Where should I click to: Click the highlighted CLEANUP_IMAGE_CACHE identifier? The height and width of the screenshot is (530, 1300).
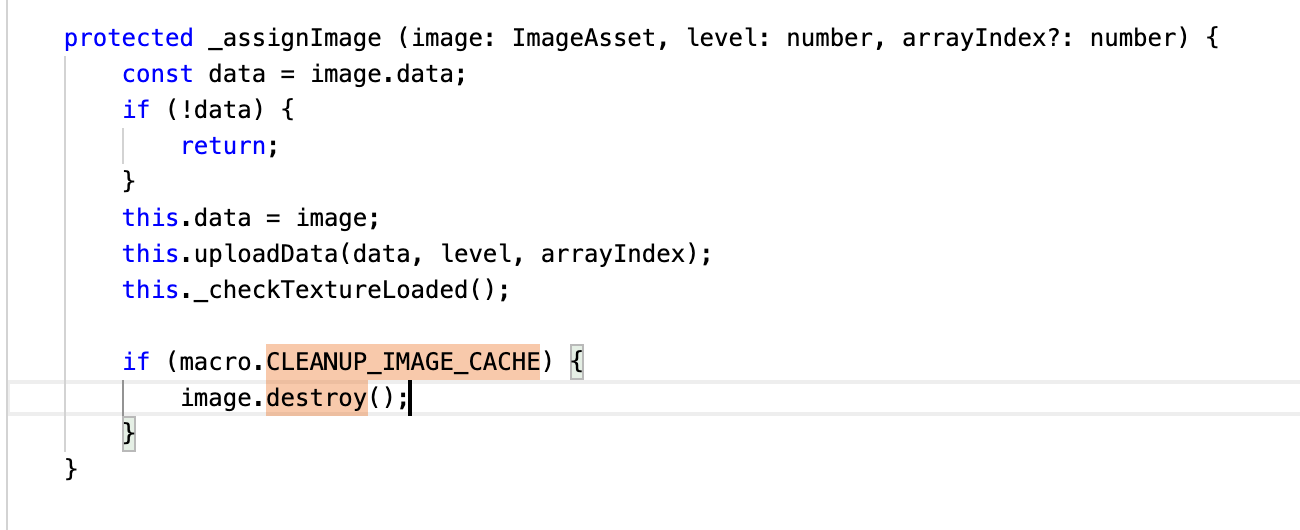[x=403, y=362]
